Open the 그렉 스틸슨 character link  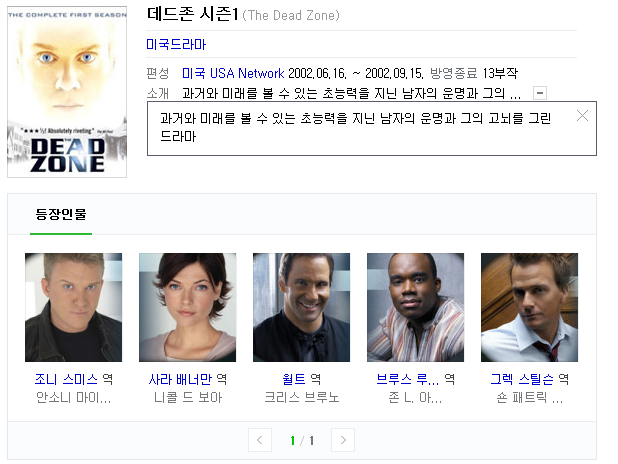(522, 379)
